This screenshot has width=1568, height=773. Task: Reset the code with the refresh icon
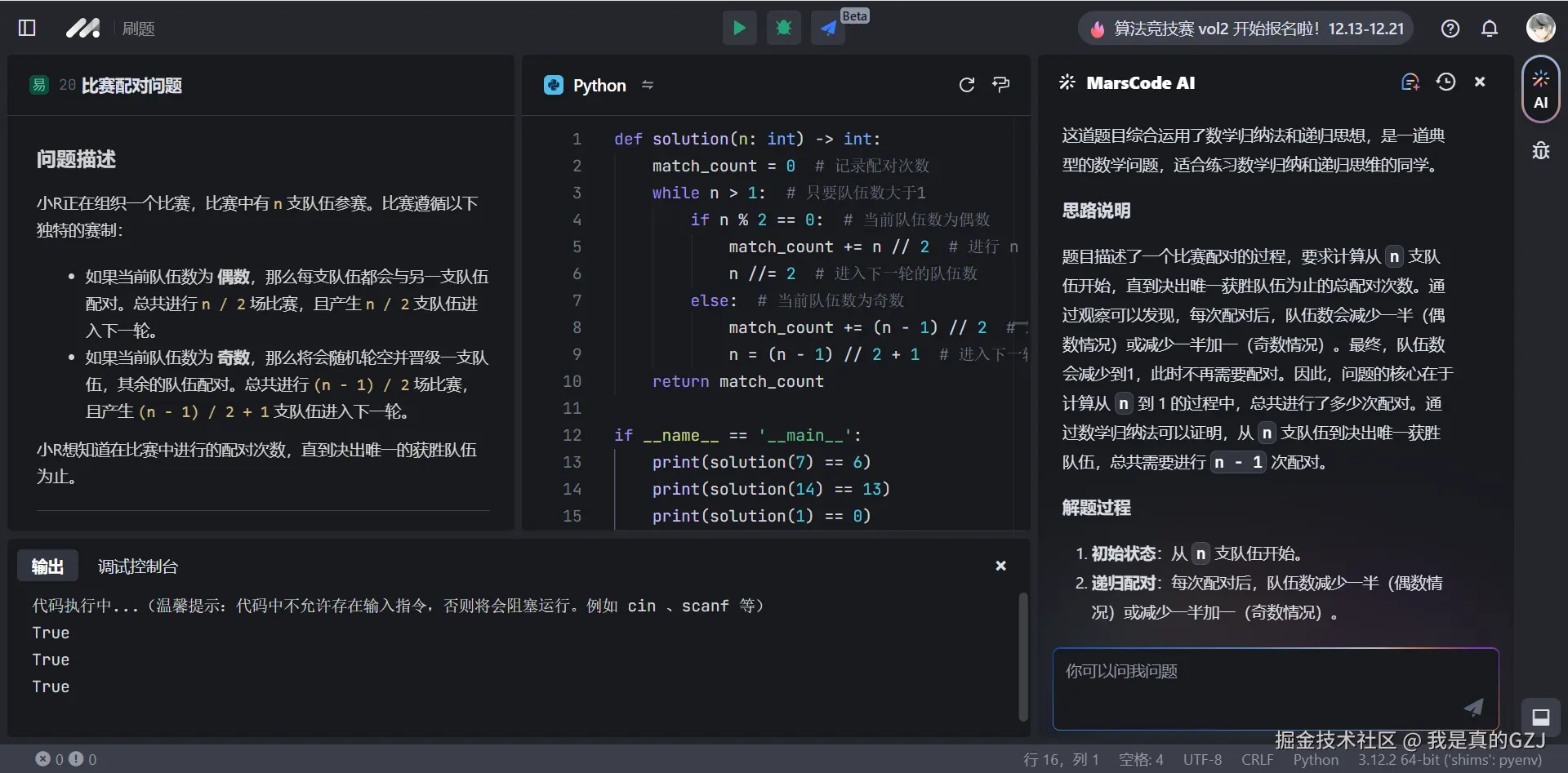[x=968, y=84]
